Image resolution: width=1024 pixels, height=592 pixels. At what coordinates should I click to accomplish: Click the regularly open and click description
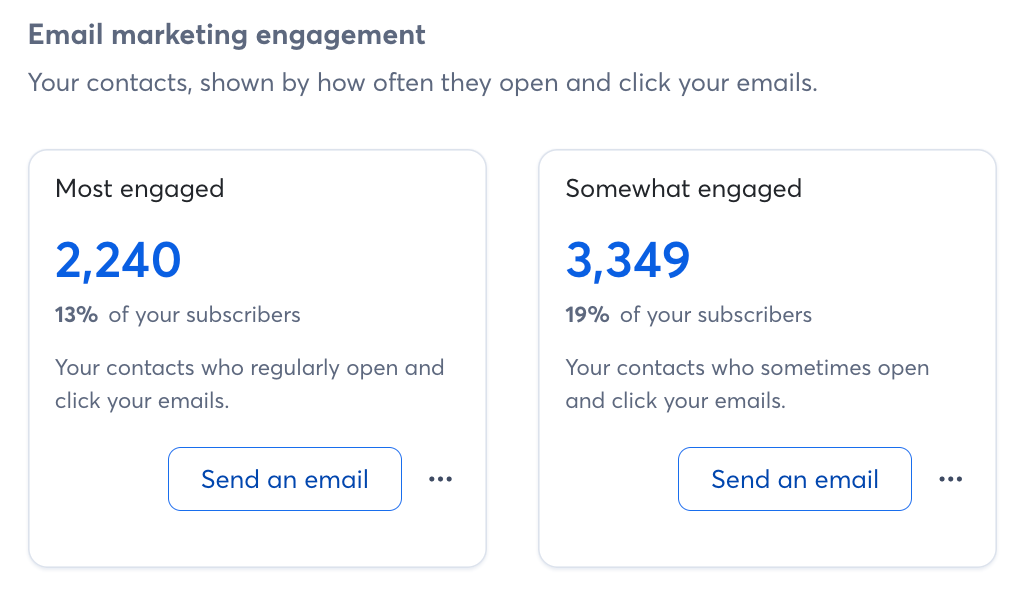click(249, 384)
